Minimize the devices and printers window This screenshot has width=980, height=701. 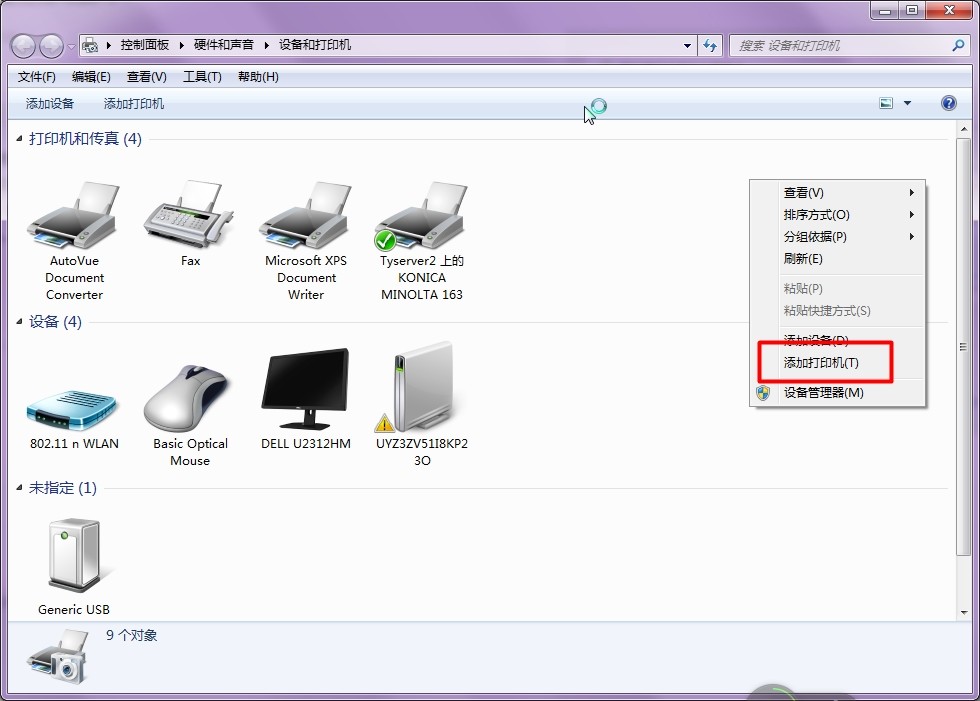pos(886,10)
